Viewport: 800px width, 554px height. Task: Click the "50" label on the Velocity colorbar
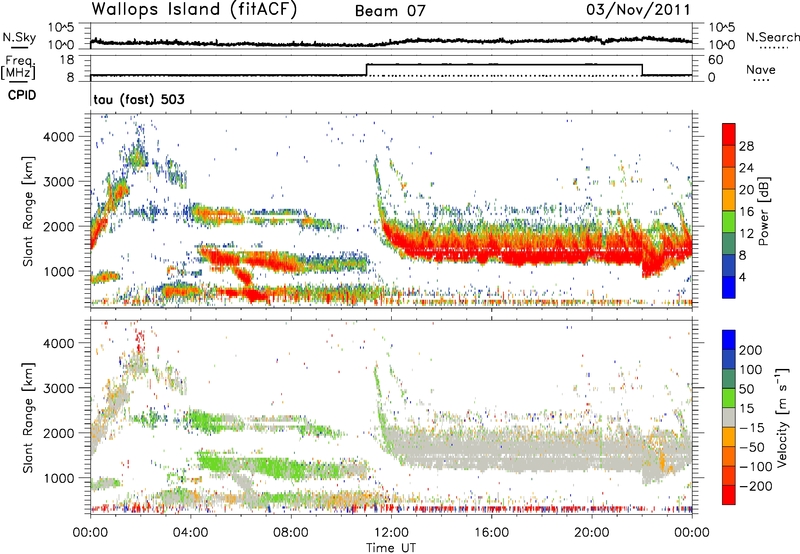[x=747, y=389]
